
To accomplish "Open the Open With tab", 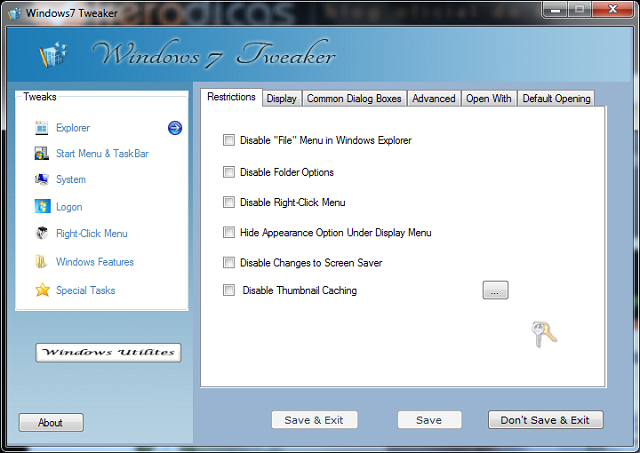I will point(489,98).
